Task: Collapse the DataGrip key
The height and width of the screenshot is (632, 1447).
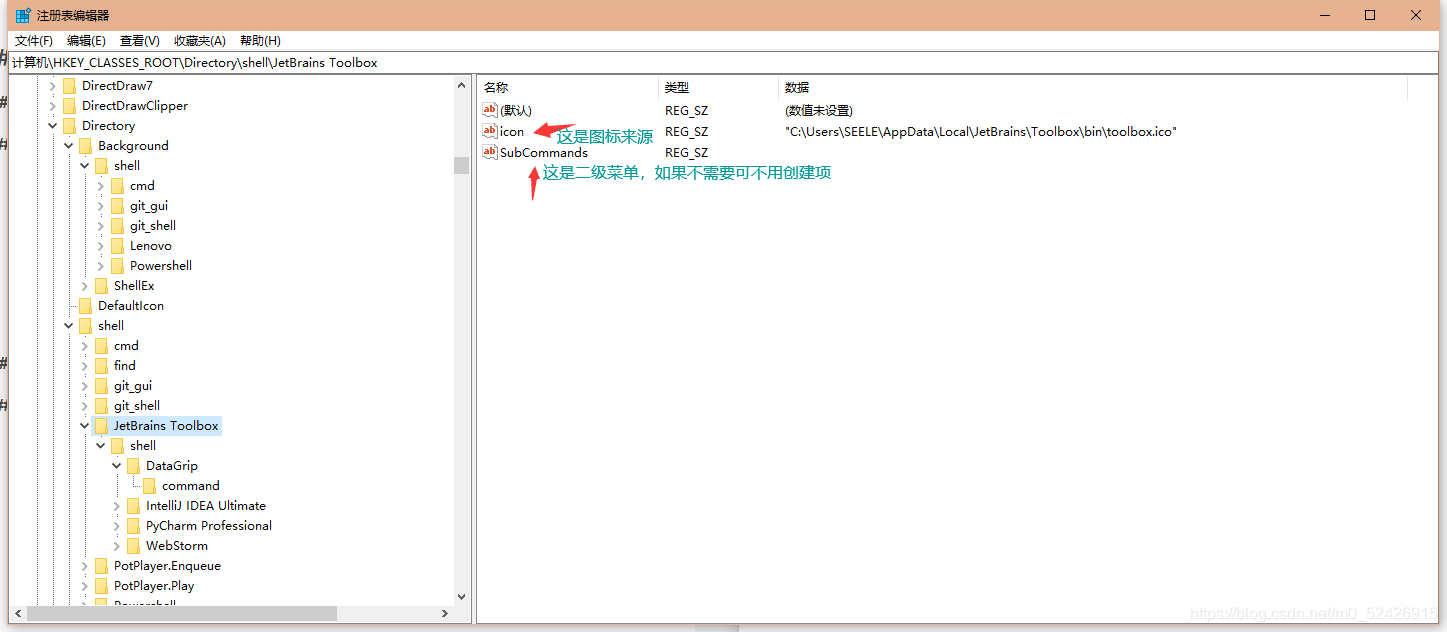Action: pos(117,466)
